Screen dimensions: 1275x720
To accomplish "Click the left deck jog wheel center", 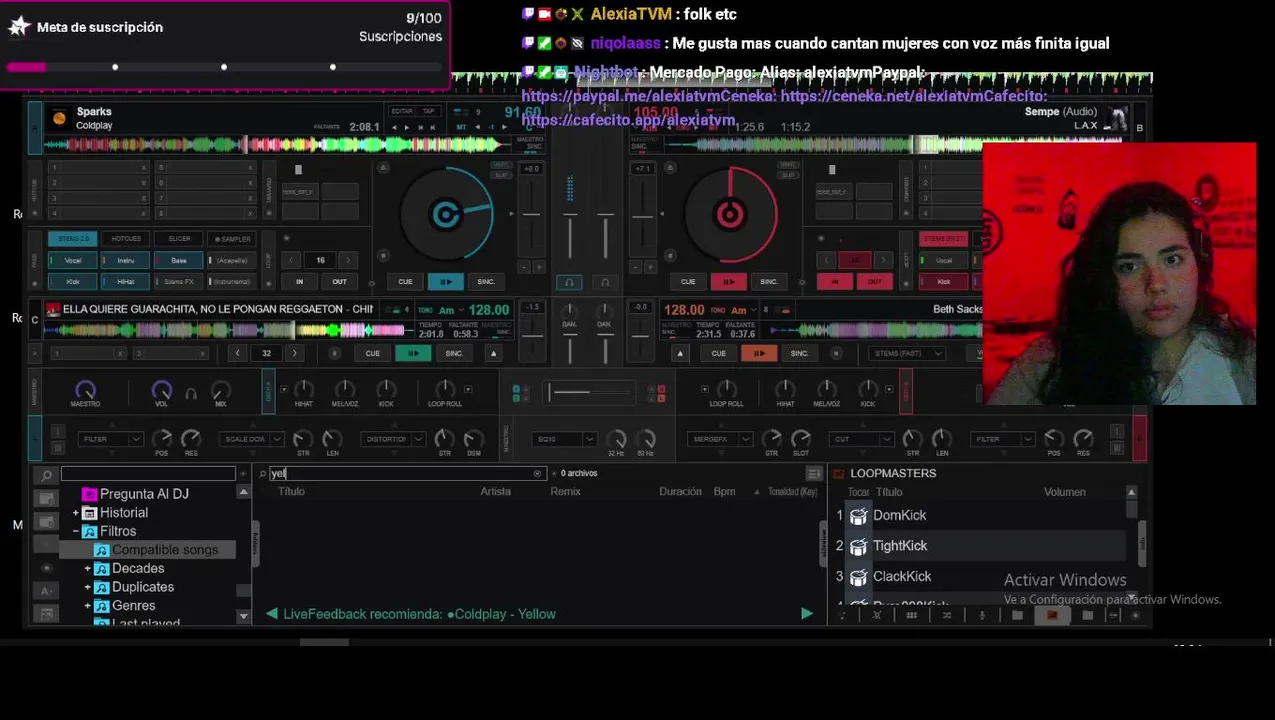I will [x=445, y=214].
